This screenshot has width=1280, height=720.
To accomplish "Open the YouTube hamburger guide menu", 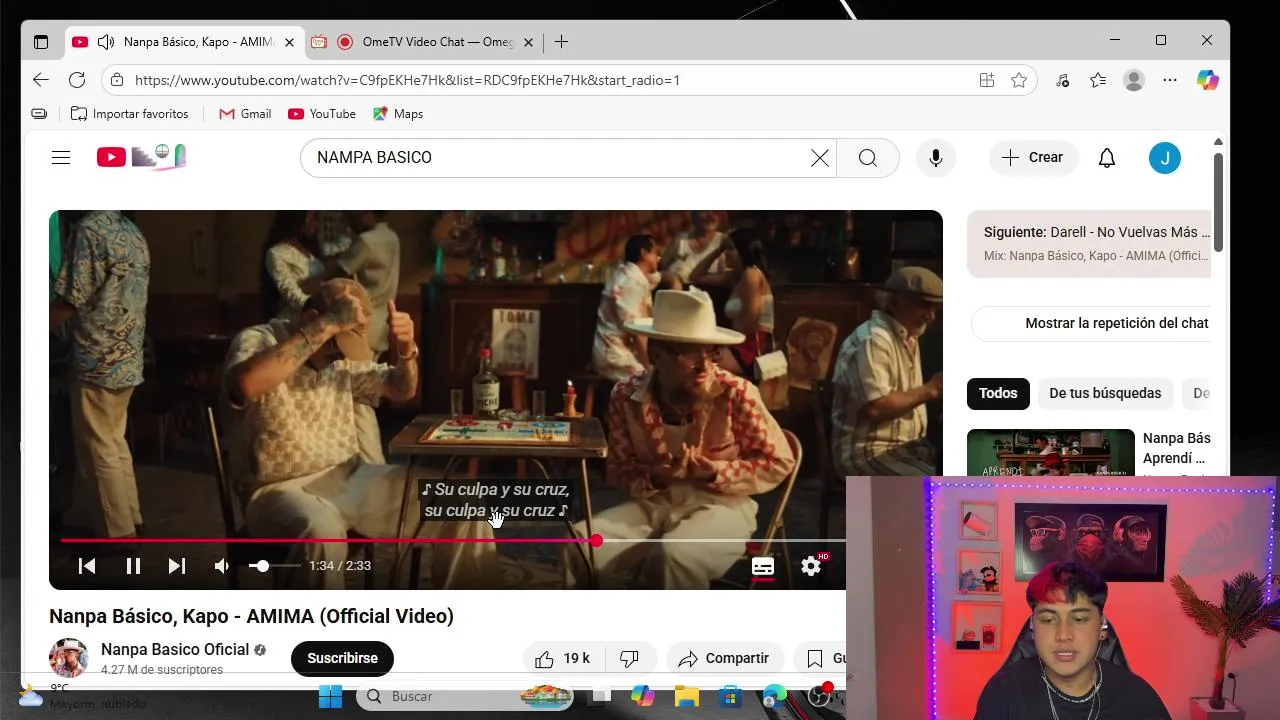I will coord(61,157).
